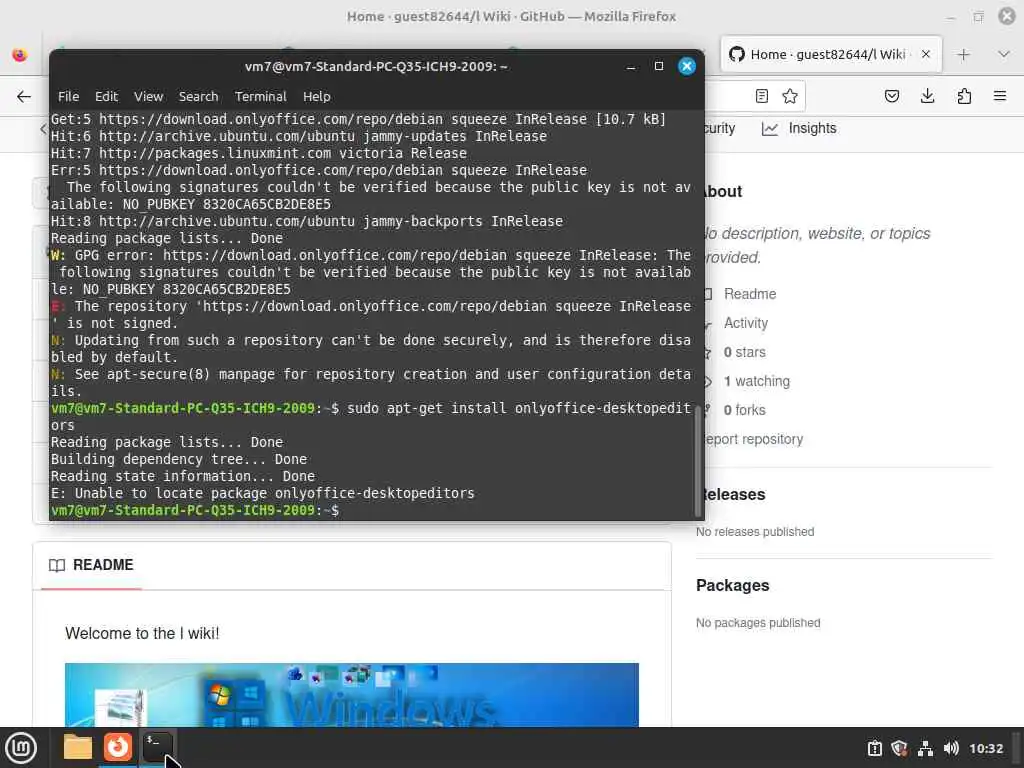Click 'E: Unable to locate package' terminal line
Image resolution: width=1024 pixels, height=768 pixels.
tap(263, 494)
